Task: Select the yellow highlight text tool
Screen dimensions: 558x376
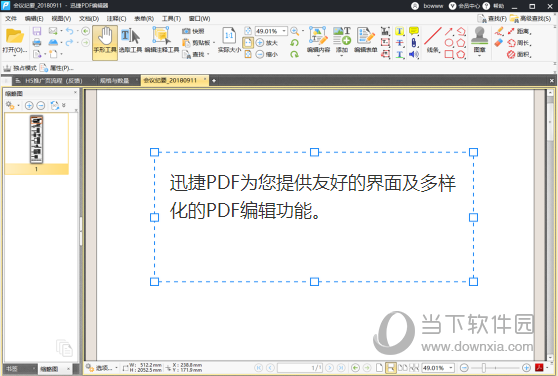Action: click(400, 31)
